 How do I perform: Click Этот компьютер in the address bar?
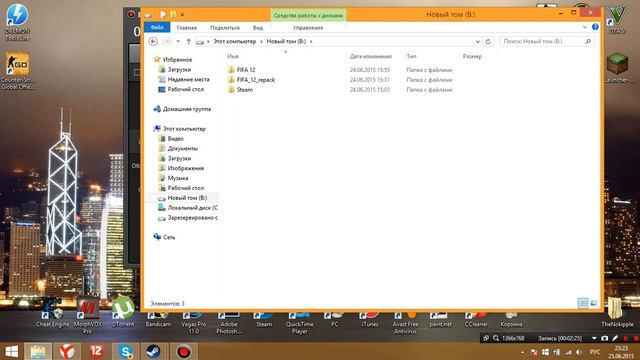(x=234, y=41)
